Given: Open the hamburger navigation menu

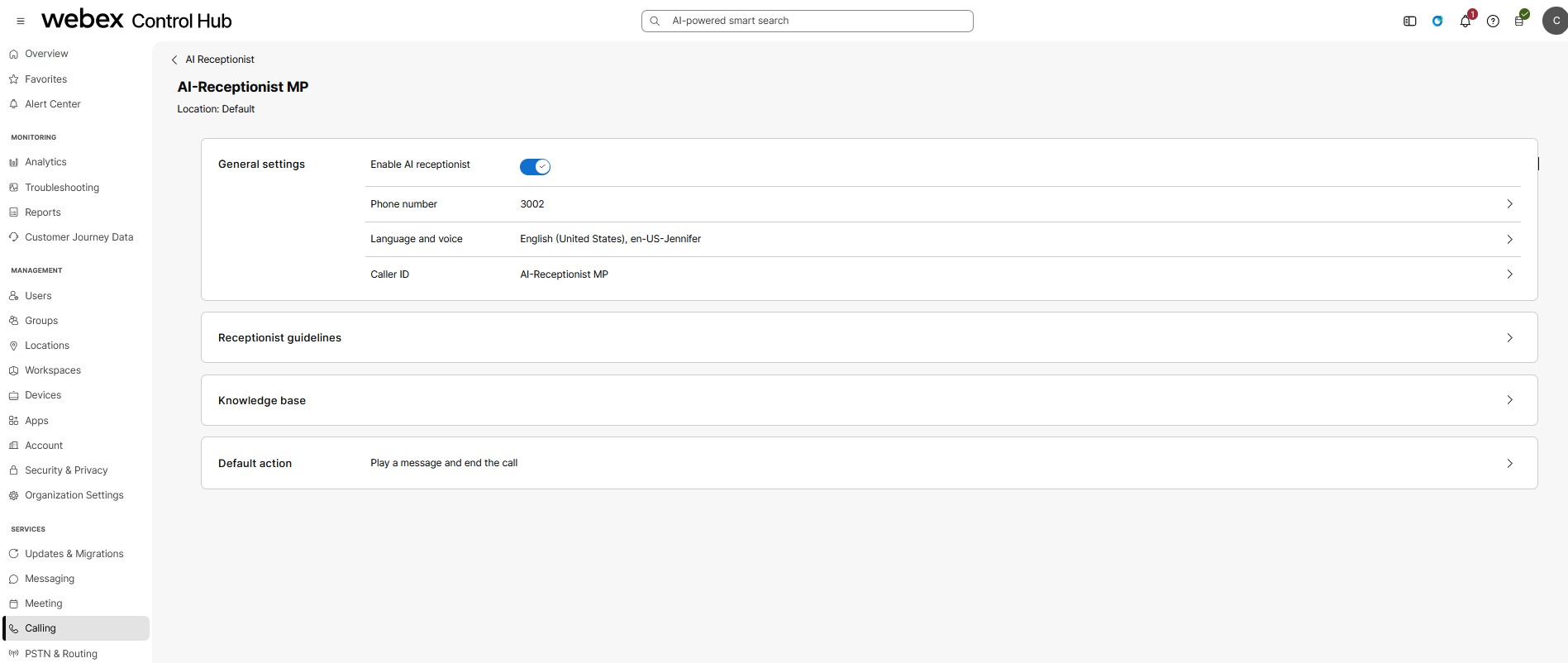Looking at the screenshot, I should 21,21.
